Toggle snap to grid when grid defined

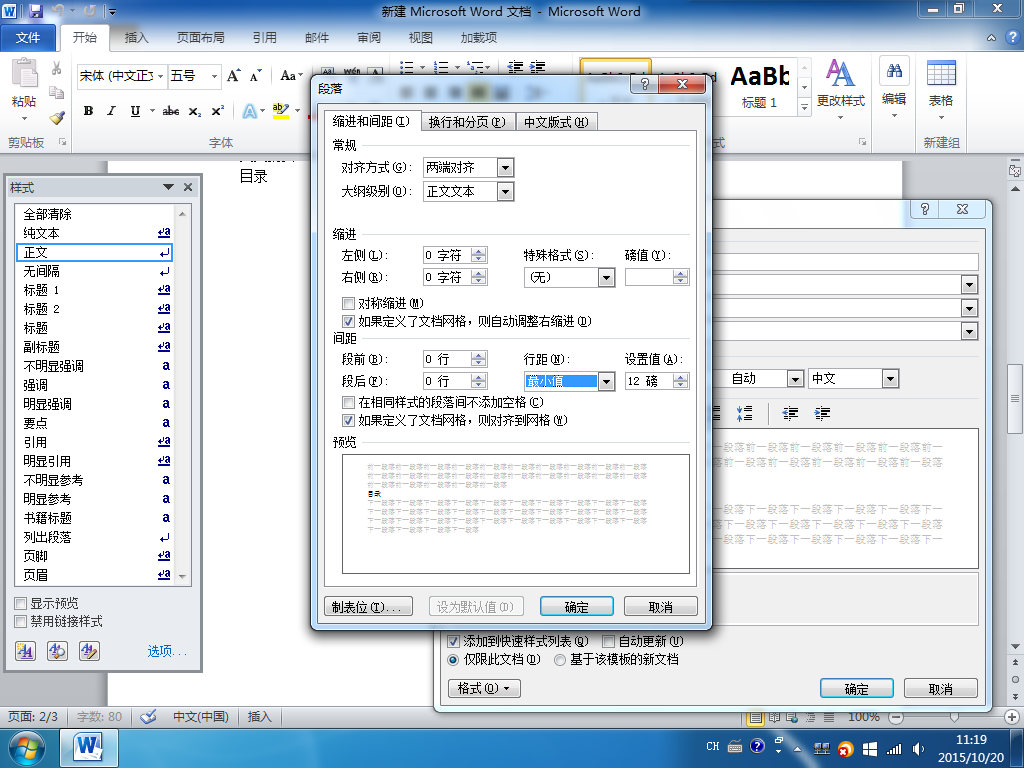348,421
